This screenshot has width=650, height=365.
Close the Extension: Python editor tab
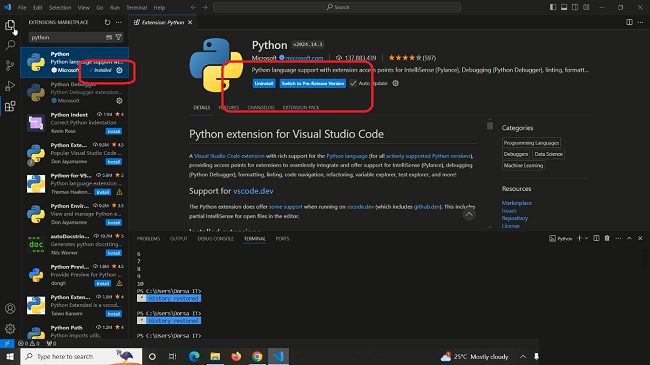[x=190, y=22]
